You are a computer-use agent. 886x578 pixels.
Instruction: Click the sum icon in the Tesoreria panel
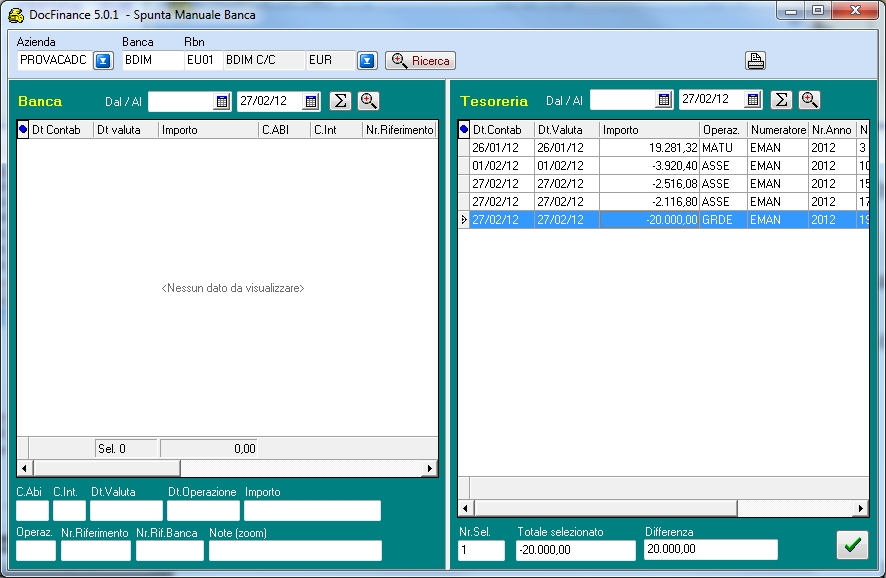(x=782, y=100)
